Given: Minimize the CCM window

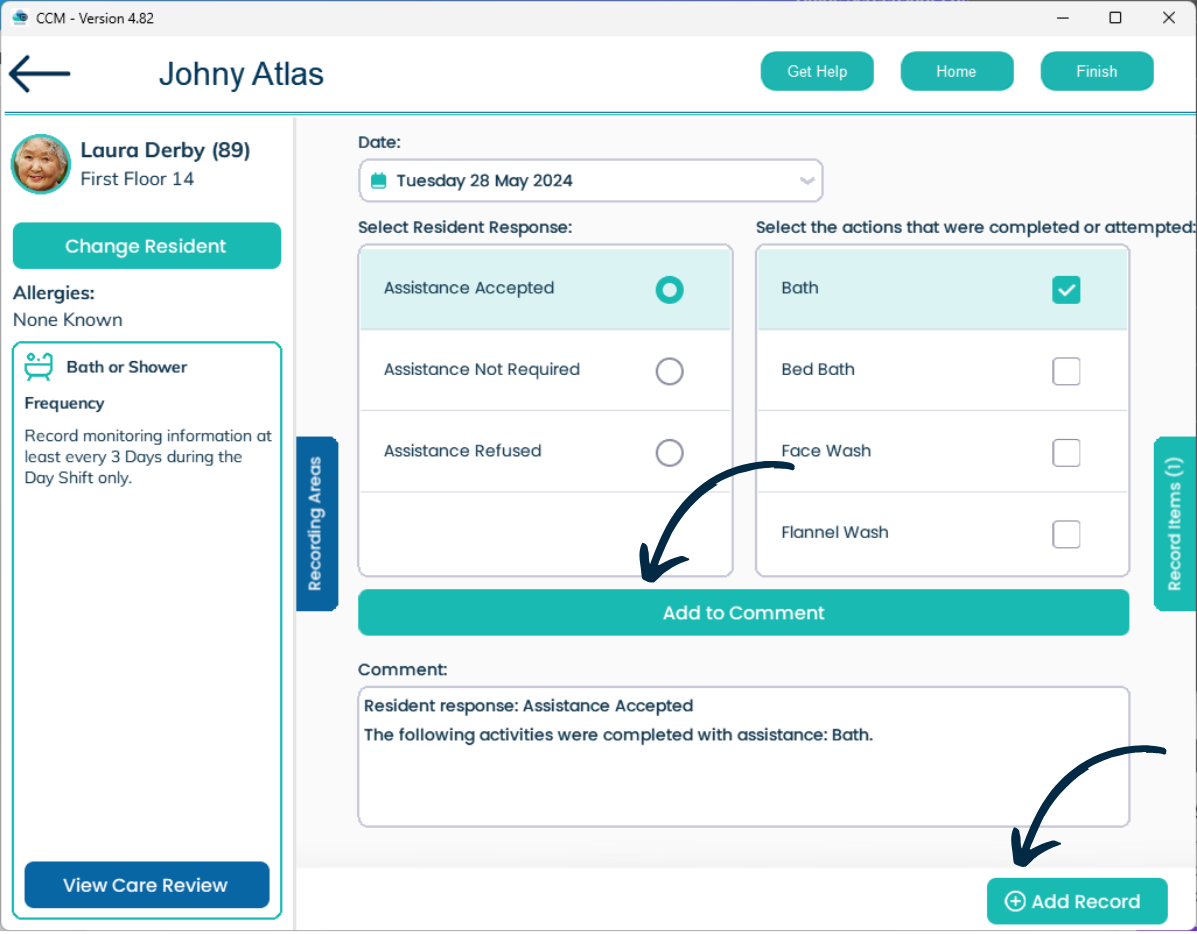Looking at the screenshot, I should click(1062, 18).
